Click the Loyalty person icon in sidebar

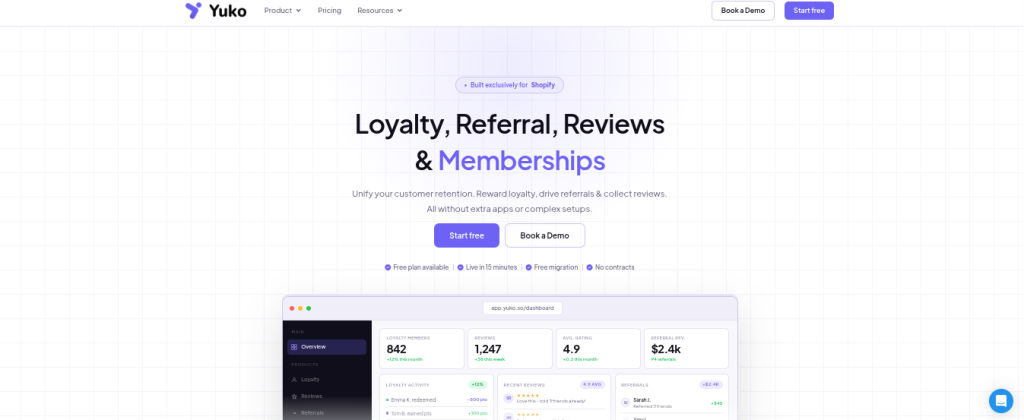[294, 380]
